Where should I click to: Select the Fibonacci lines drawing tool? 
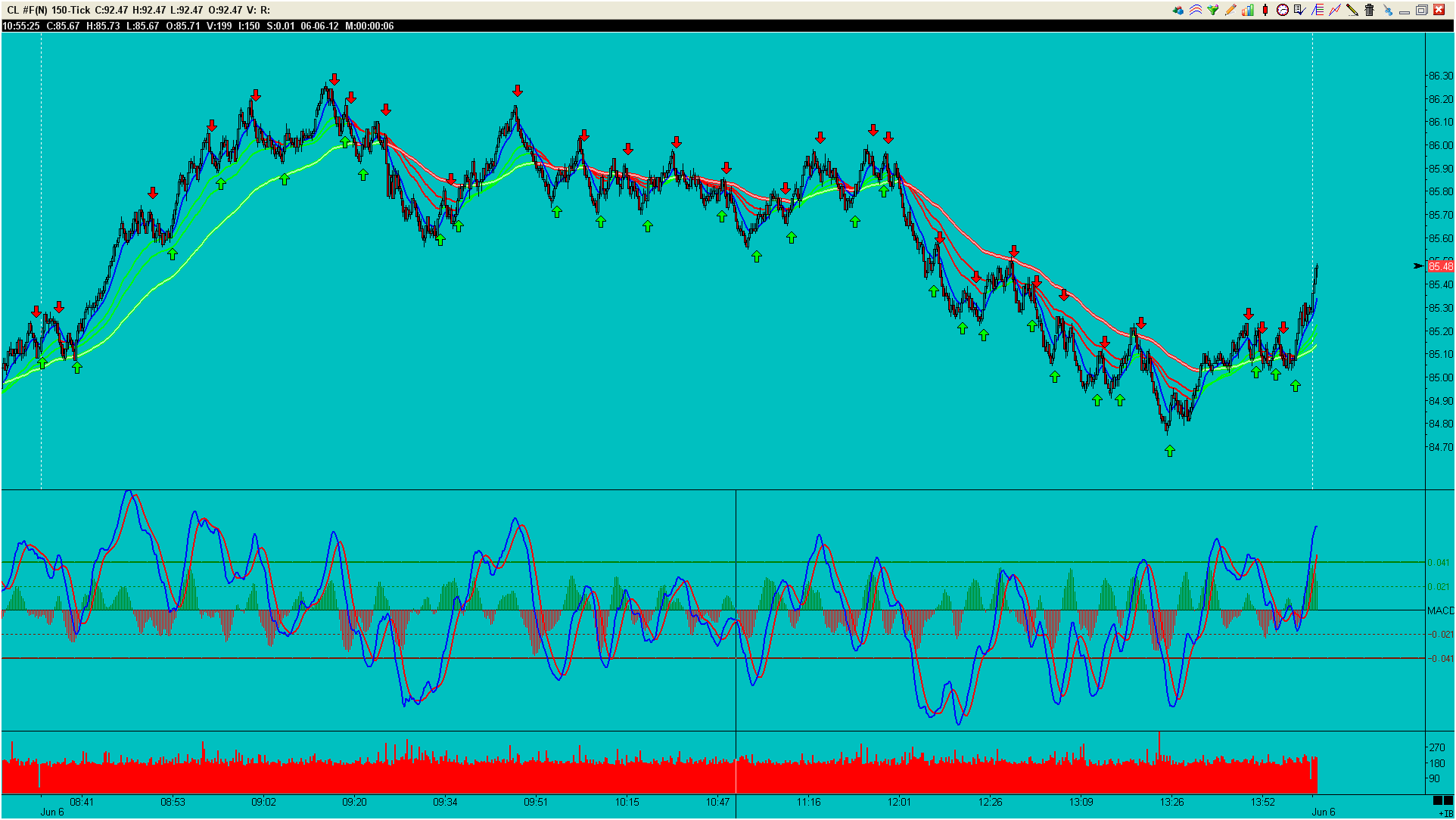coord(1318,10)
